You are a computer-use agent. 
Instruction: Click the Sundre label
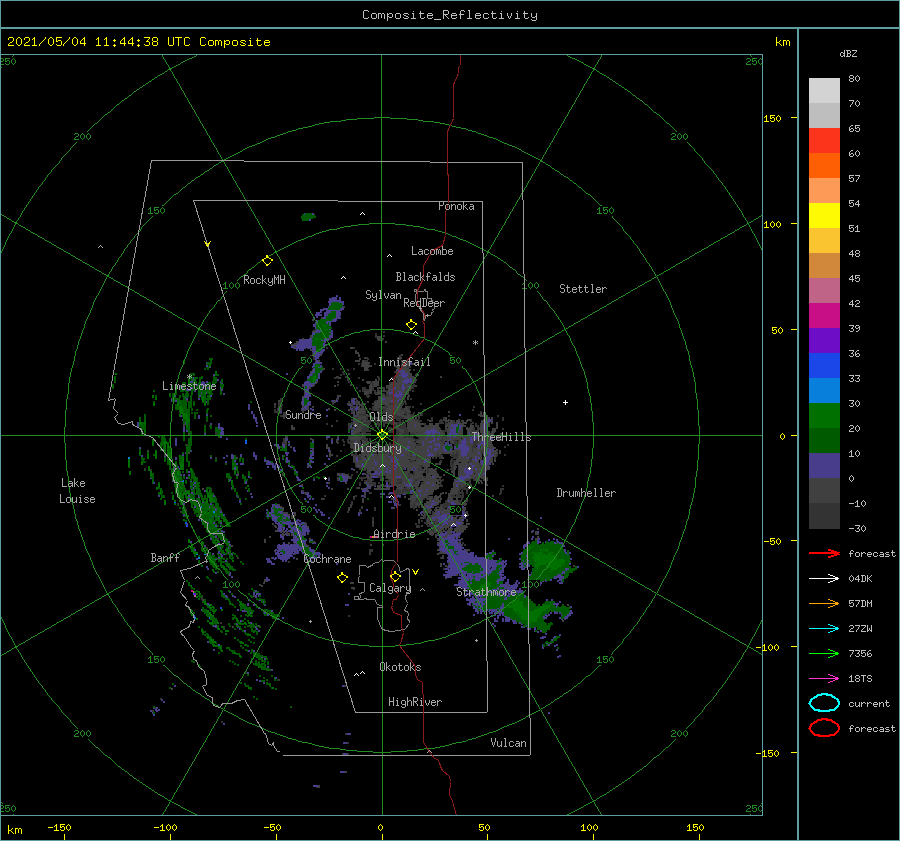coord(303,415)
